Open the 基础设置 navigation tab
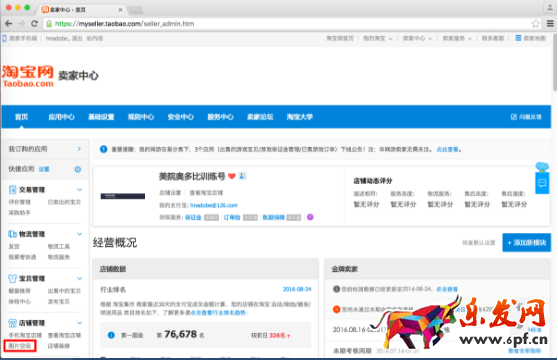 [101, 117]
